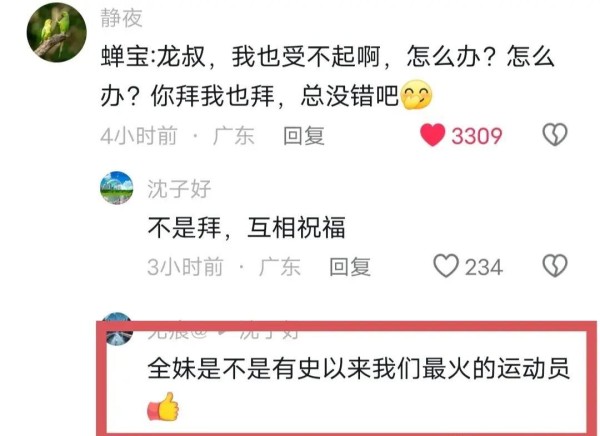The image size is (600, 436).
Task: Open 沈子好's landscape avatar
Action: click(117, 188)
